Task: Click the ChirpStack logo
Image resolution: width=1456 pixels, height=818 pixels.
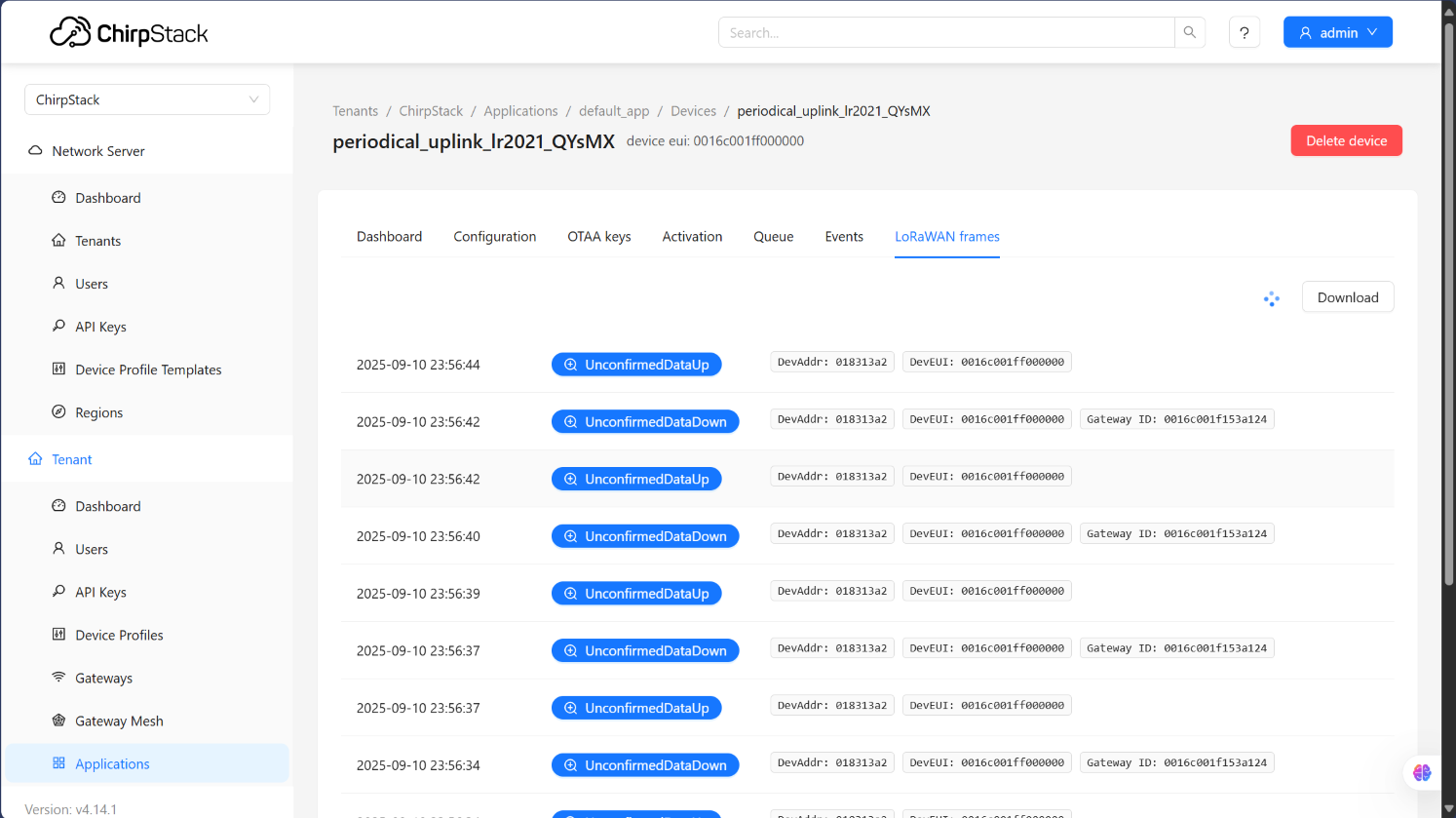Action: 129,33
